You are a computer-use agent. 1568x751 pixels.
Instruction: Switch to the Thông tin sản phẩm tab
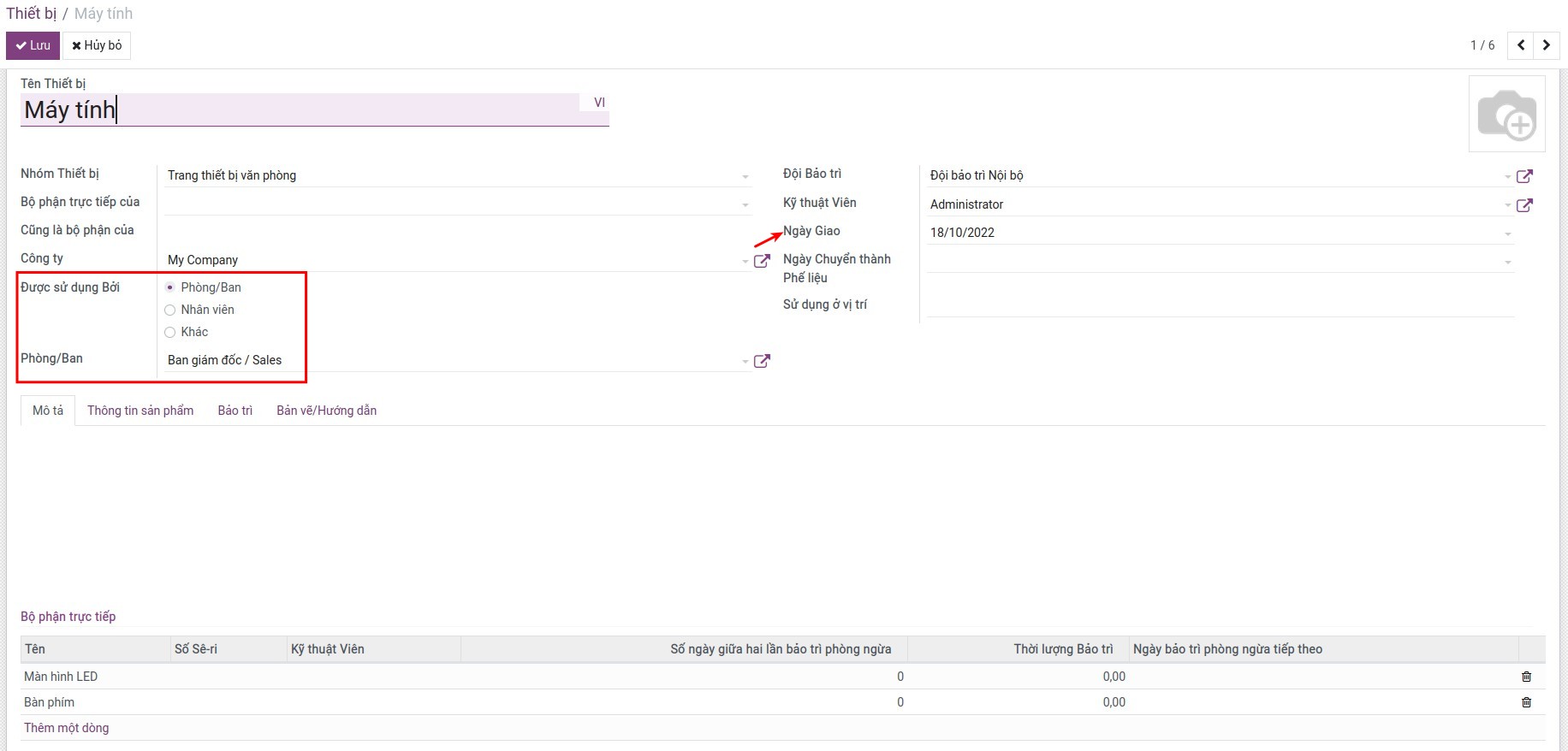click(140, 411)
